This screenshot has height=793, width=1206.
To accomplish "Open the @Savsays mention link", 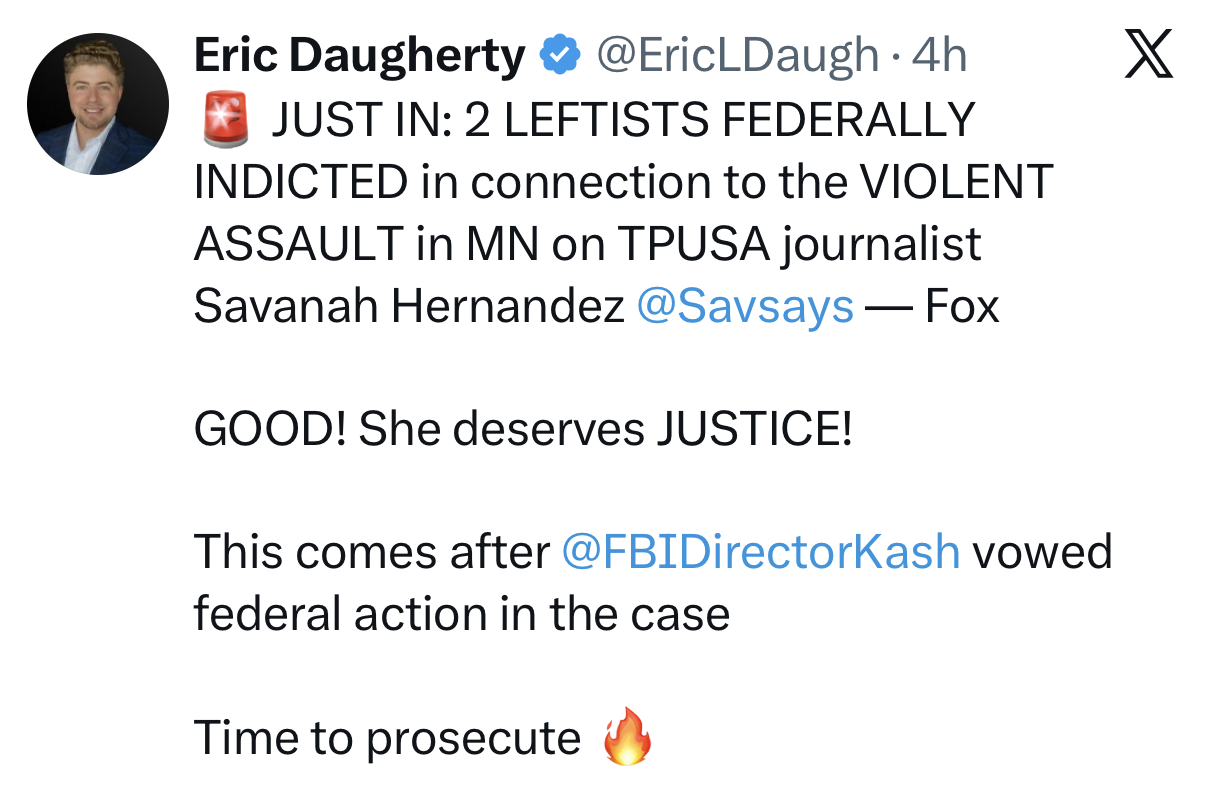I will click(x=745, y=306).
